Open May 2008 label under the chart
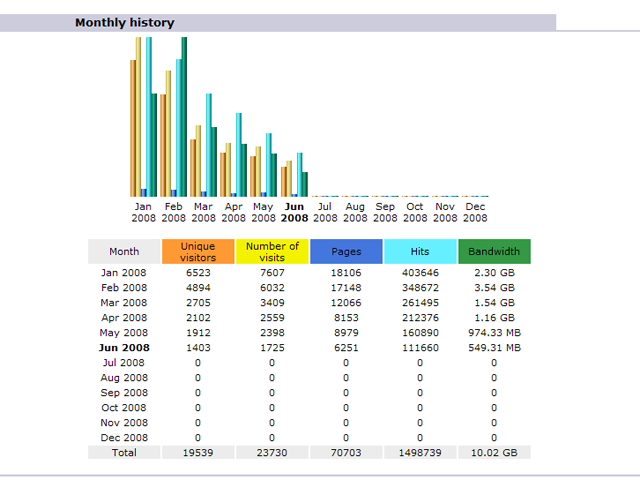This screenshot has height=480, width=640. (263, 212)
